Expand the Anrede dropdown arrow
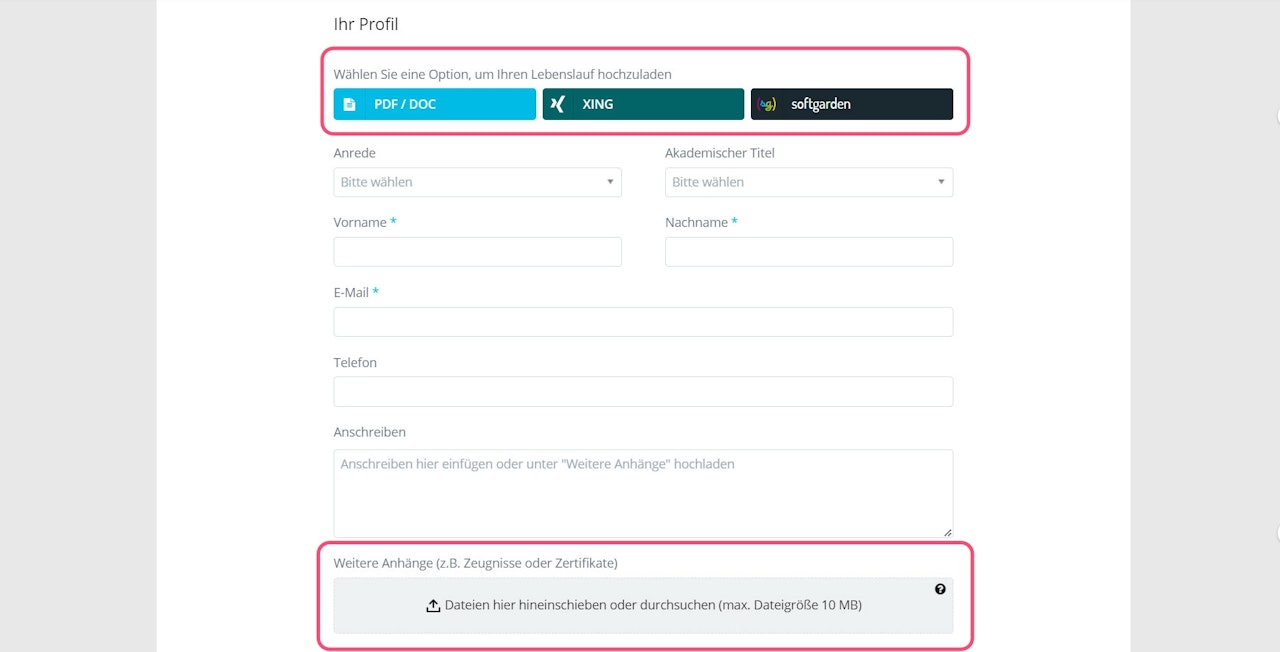This screenshot has width=1280, height=652. [x=610, y=182]
